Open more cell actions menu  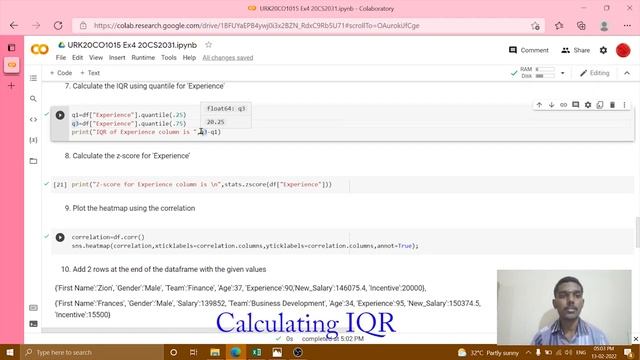click(624, 105)
